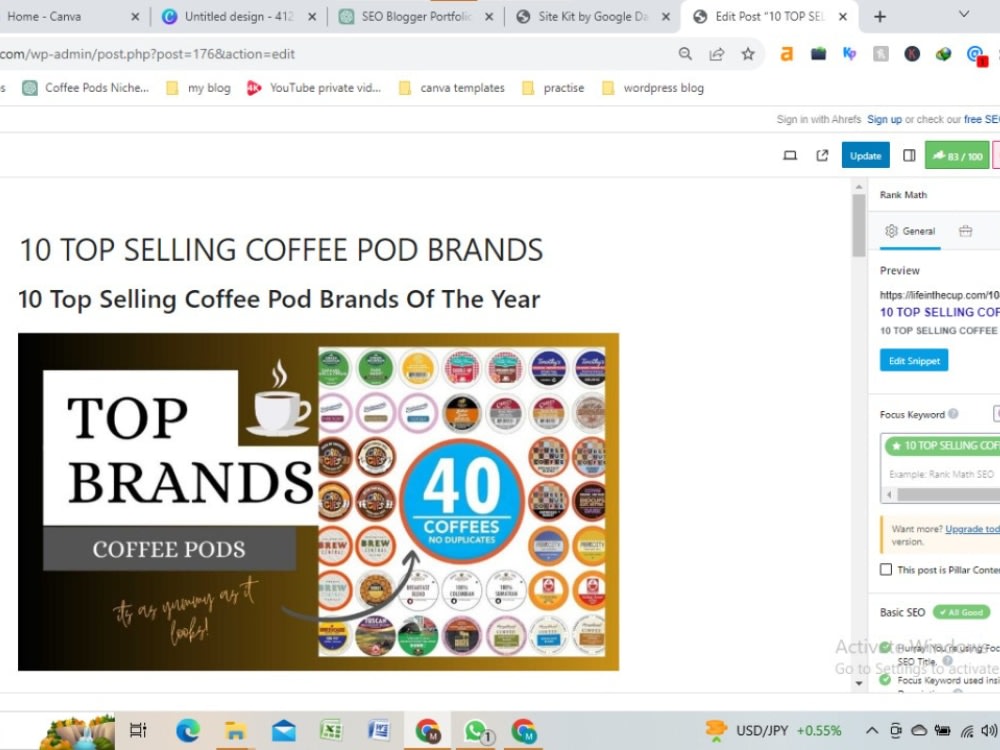The width and height of the screenshot is (1000, 750).
Task: Click the scroll up arrow of sidebar scrollbar
Action: [x=859, y=187]
